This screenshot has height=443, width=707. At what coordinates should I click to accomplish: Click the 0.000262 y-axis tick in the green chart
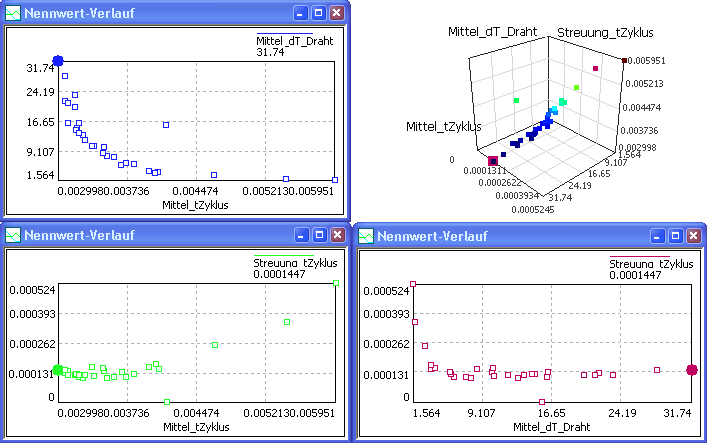32,344
